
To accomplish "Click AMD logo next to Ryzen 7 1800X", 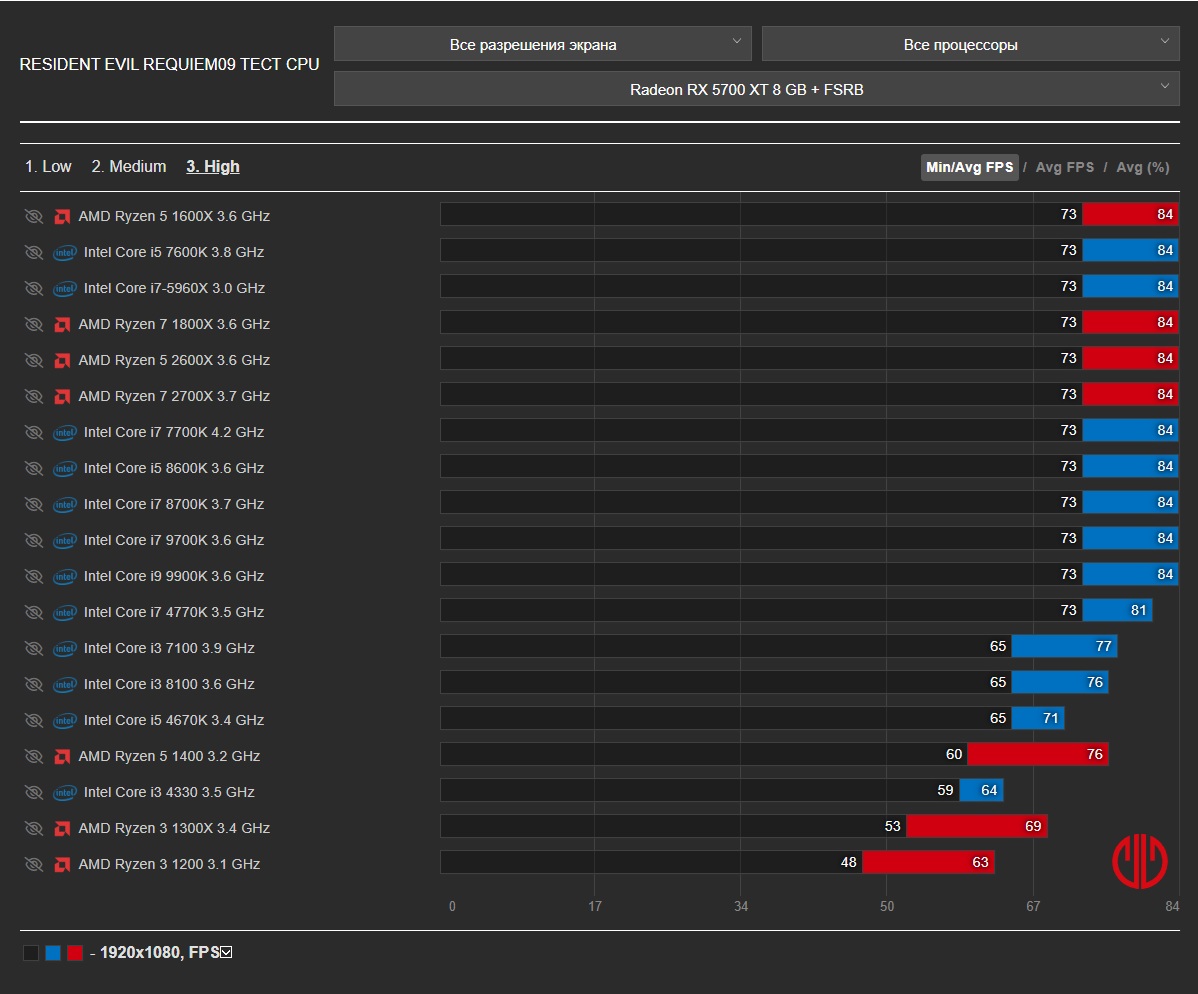I will tap(63, 324).
